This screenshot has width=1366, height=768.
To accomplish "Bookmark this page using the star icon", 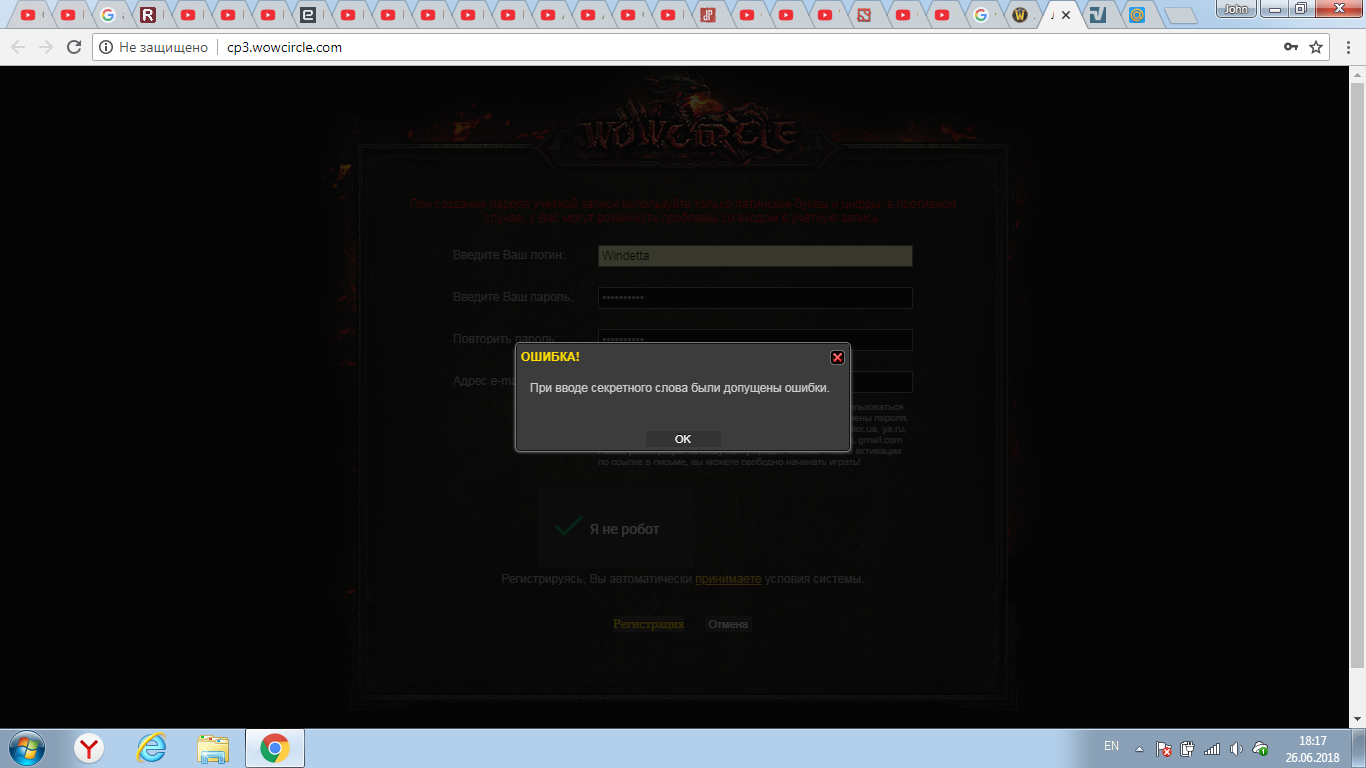I will click(1316, 47).
